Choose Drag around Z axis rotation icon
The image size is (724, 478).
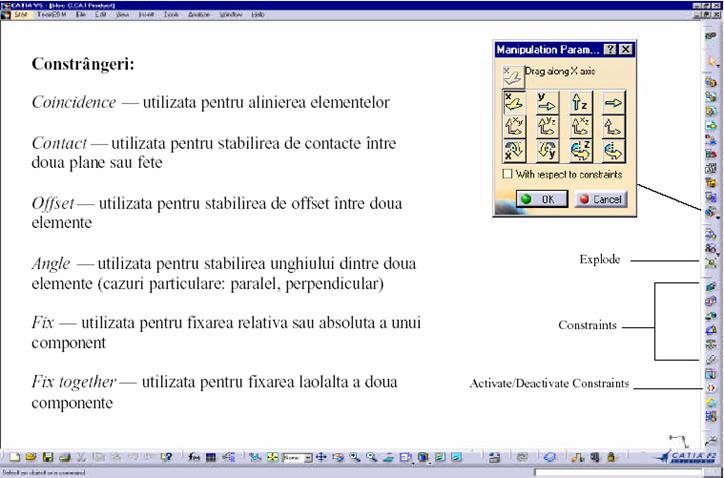click(578, 151)
